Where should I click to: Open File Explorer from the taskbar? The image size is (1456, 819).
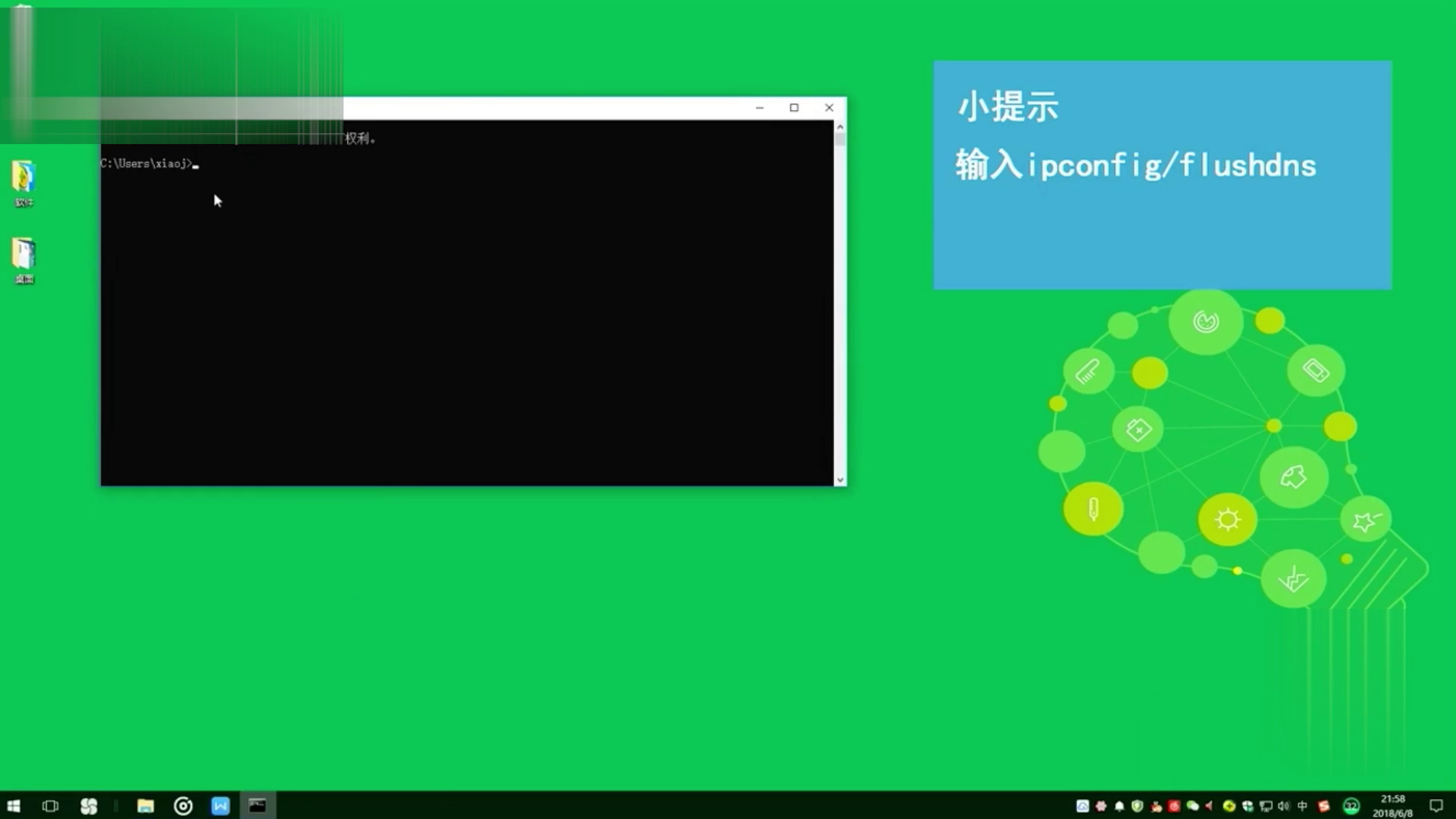coord(146,805)
